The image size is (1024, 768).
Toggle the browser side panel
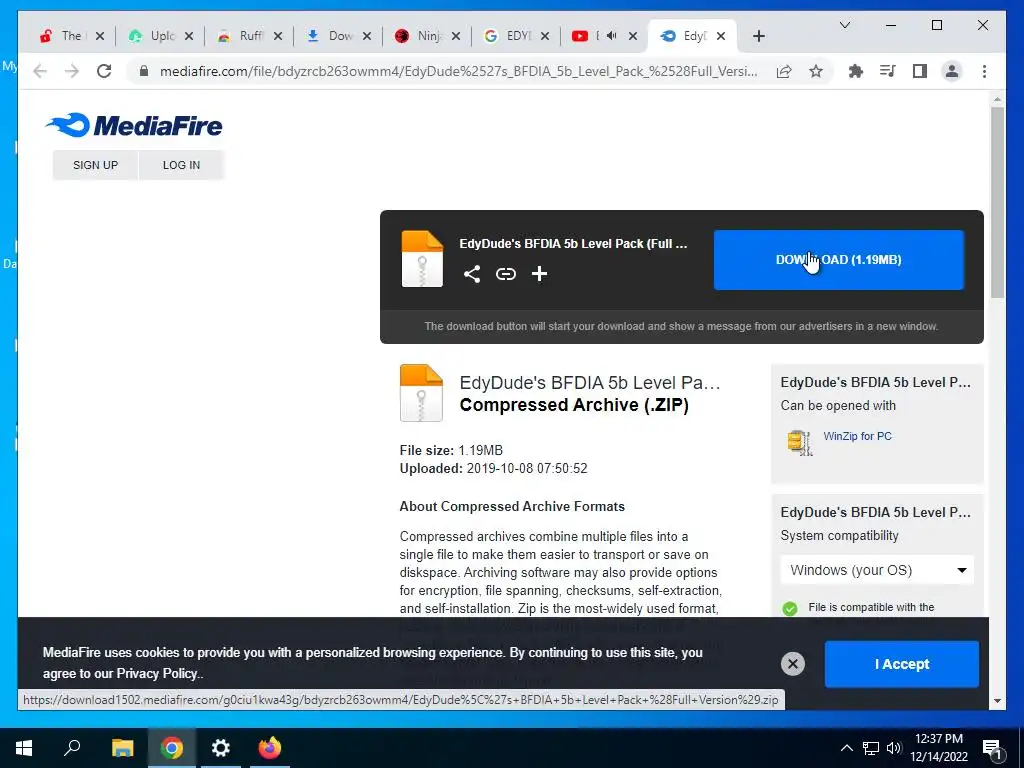pyautogui.click(x=920, y=71)
